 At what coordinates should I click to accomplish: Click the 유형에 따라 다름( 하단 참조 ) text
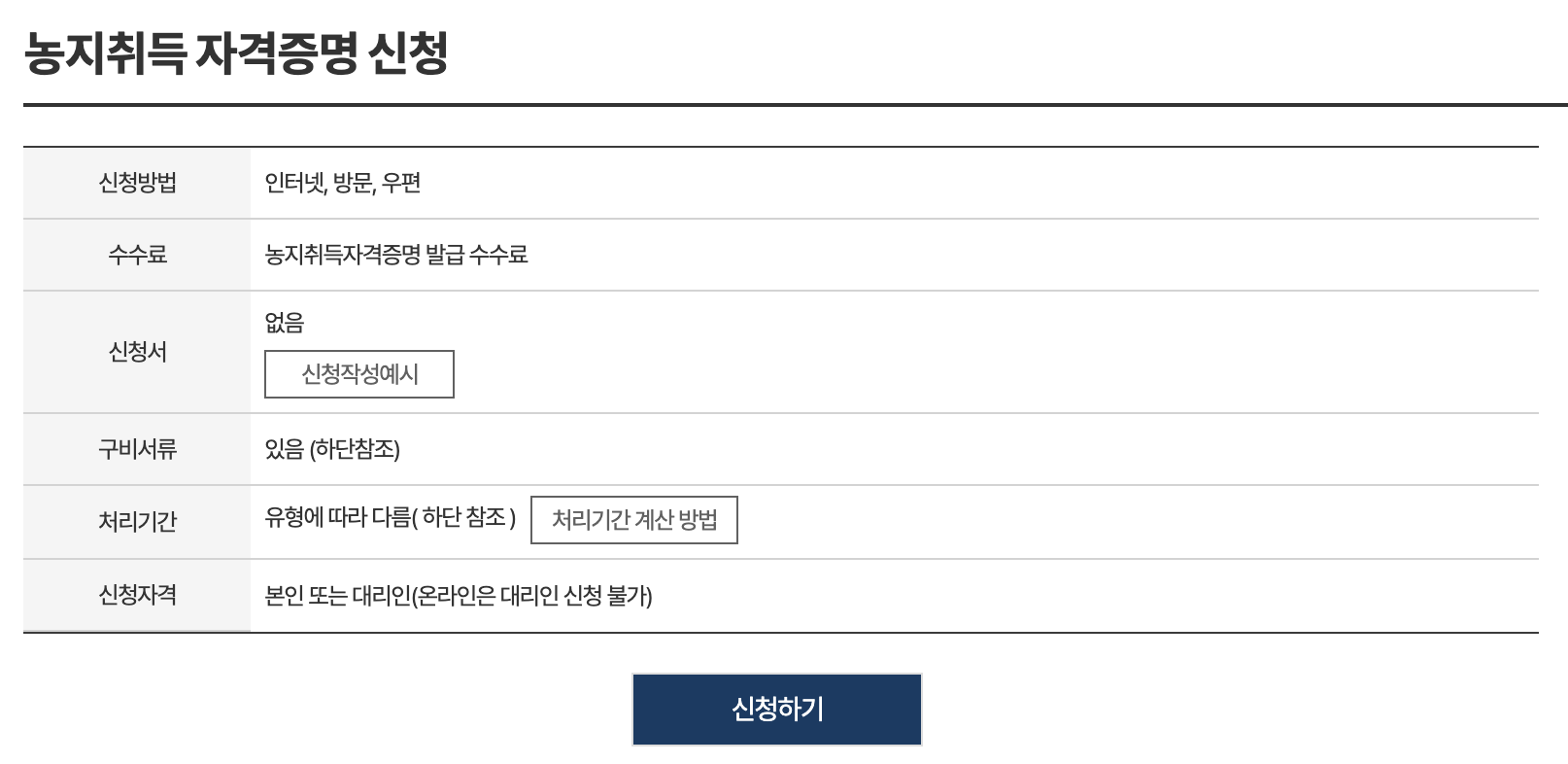(390, 520)
